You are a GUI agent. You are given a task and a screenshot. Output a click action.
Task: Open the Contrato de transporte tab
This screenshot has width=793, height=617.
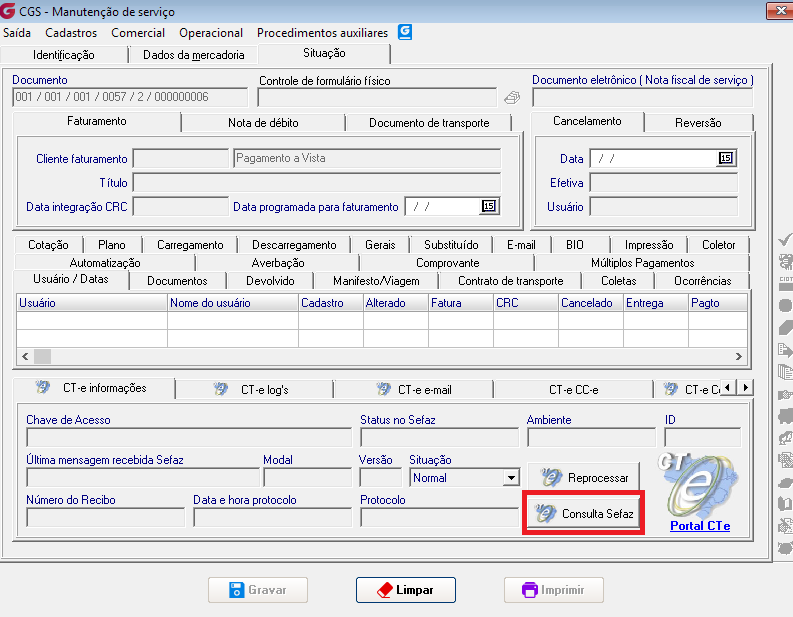coord(510,281)
